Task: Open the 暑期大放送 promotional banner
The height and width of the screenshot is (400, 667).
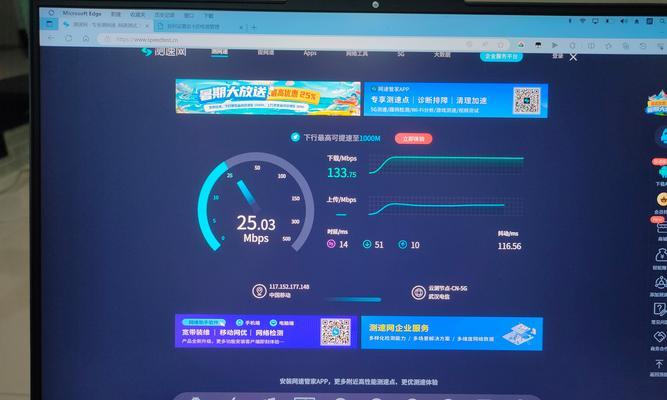Action: pos(268,97)
